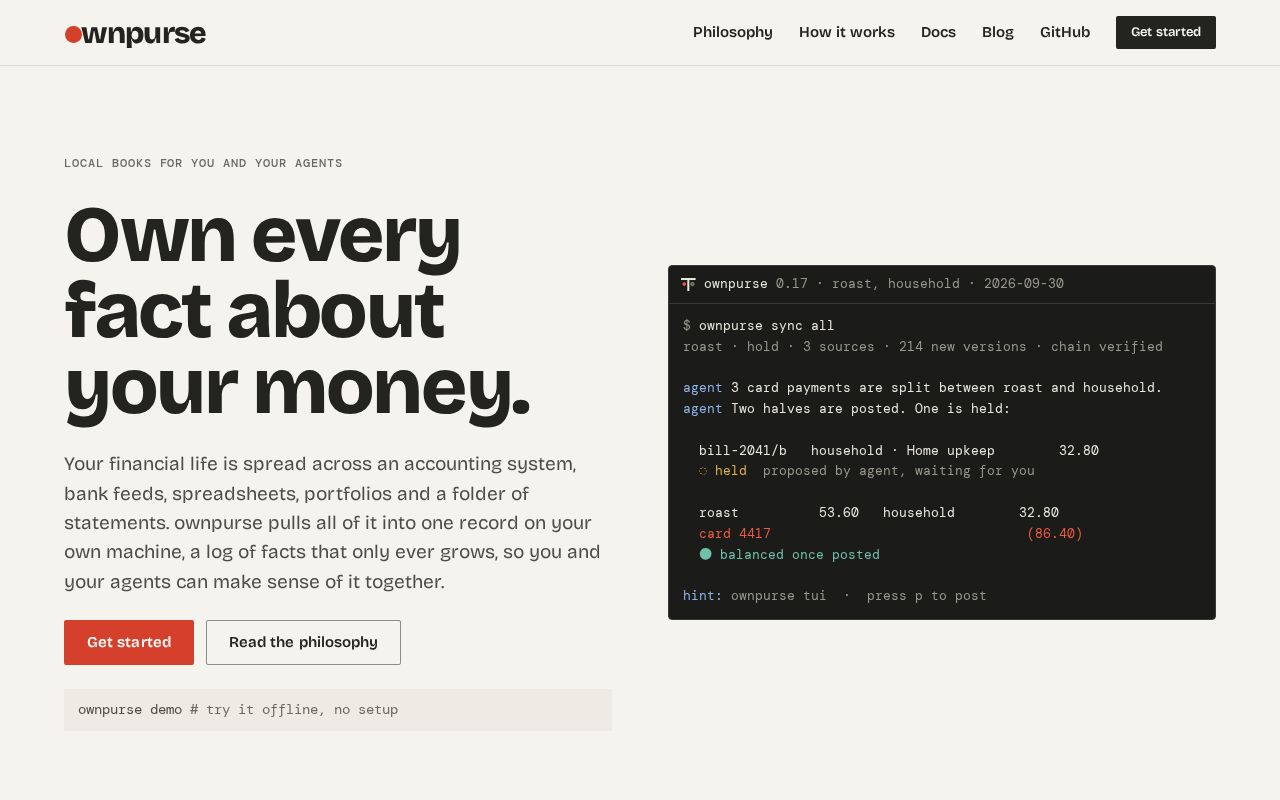Viewport: 1280px width, 800px height.
Task: Click the 'roast 53.60 household 32.80' terminal line
Action: pos(879,513)
